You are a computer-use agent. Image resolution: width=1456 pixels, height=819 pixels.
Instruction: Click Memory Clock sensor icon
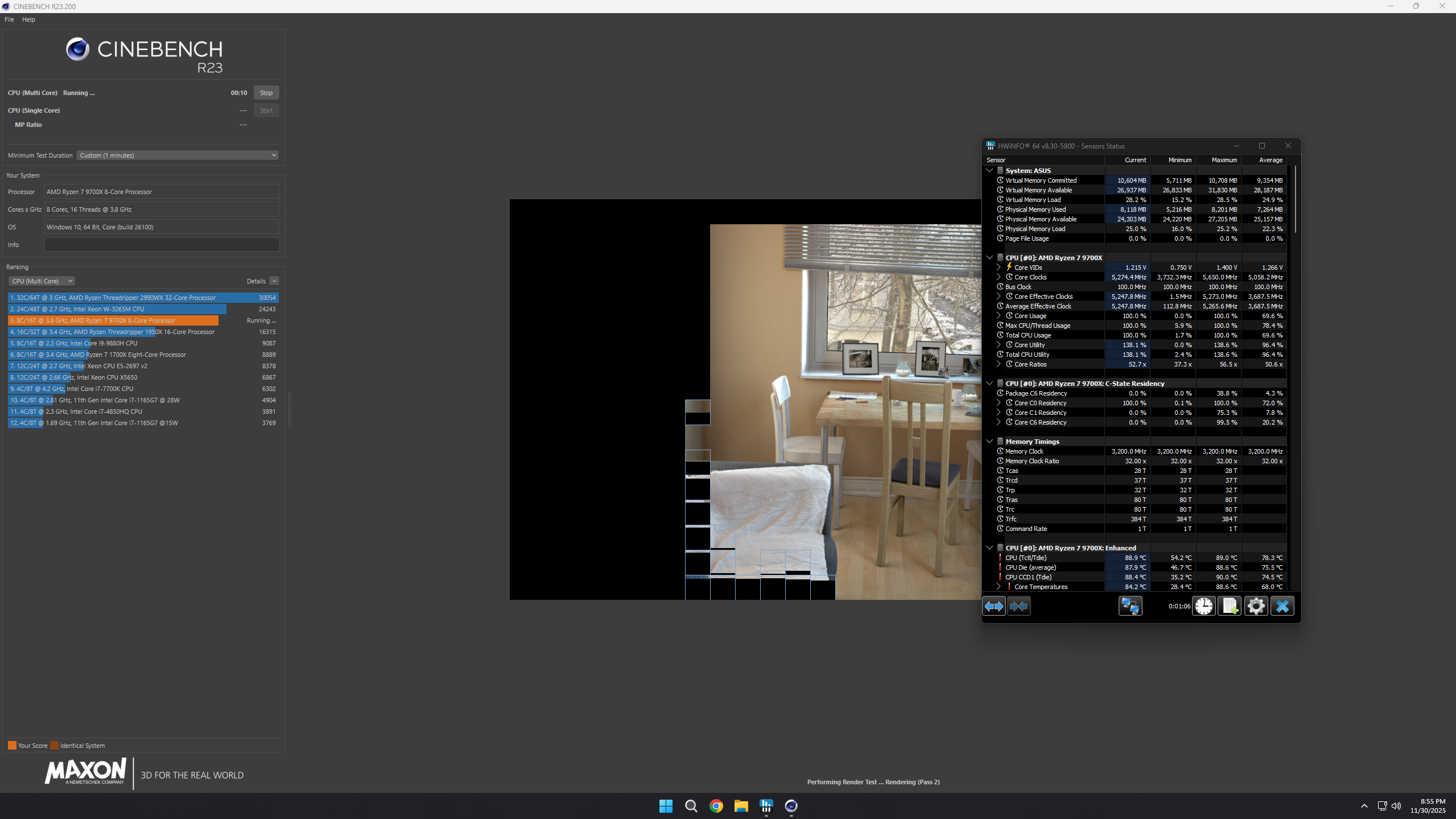(1000, 451)
